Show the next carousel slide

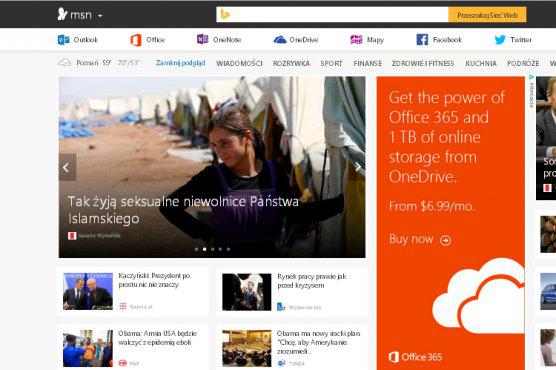coord(358,167)
